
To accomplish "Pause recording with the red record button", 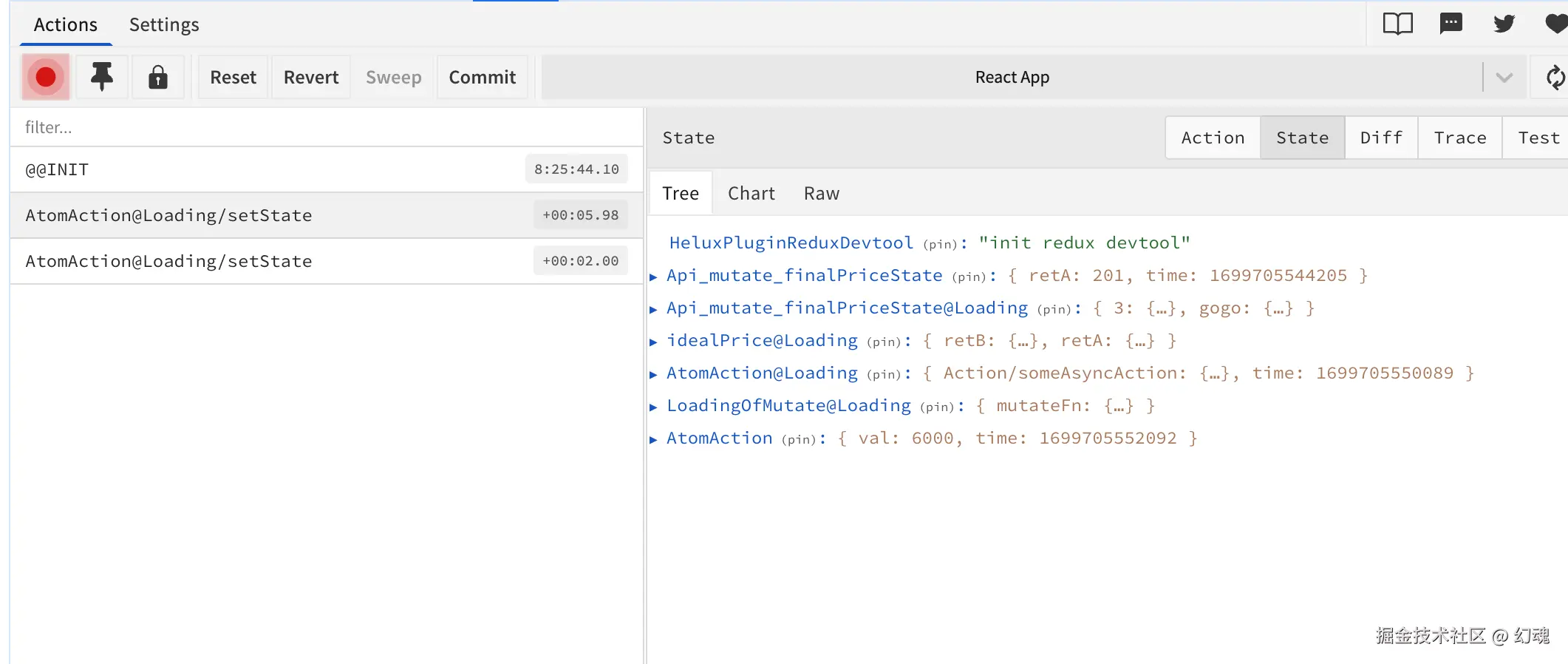I will tap(46, 77).
